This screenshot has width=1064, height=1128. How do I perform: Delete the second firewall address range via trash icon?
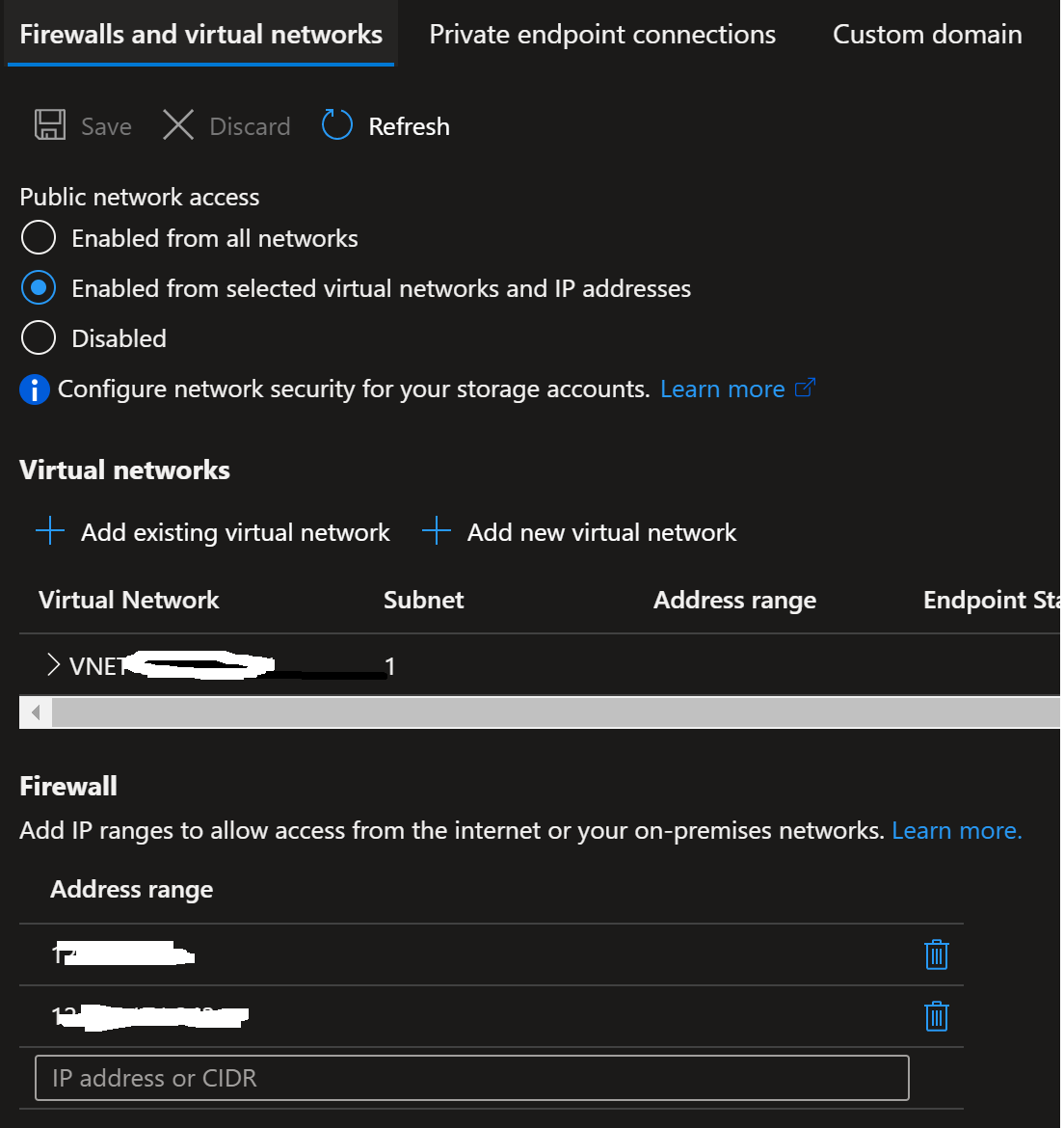point(936,1016)
